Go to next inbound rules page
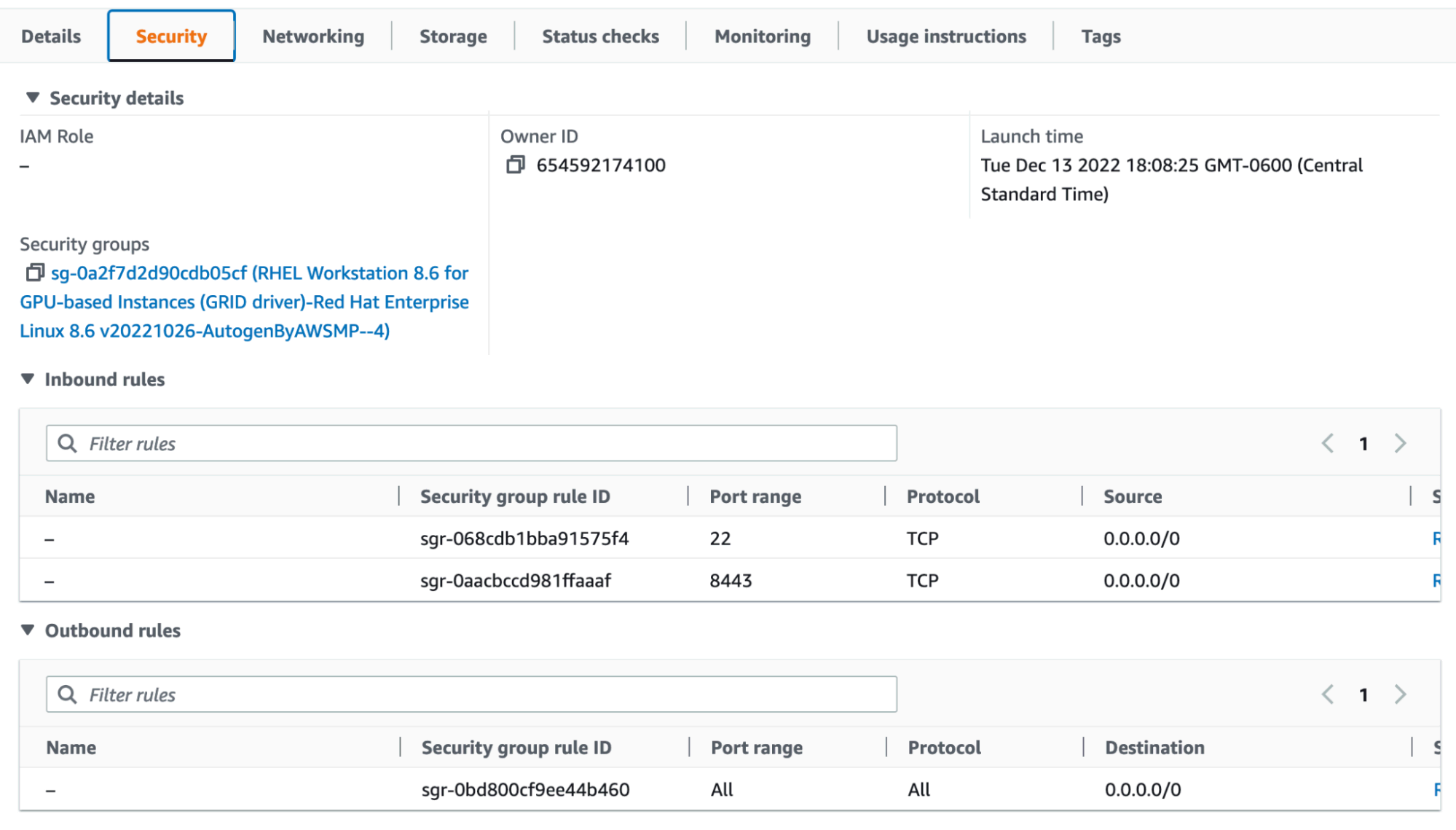Image resolution: width=1456 pixels, height=830 pixels. click(x=1400, y=443)
